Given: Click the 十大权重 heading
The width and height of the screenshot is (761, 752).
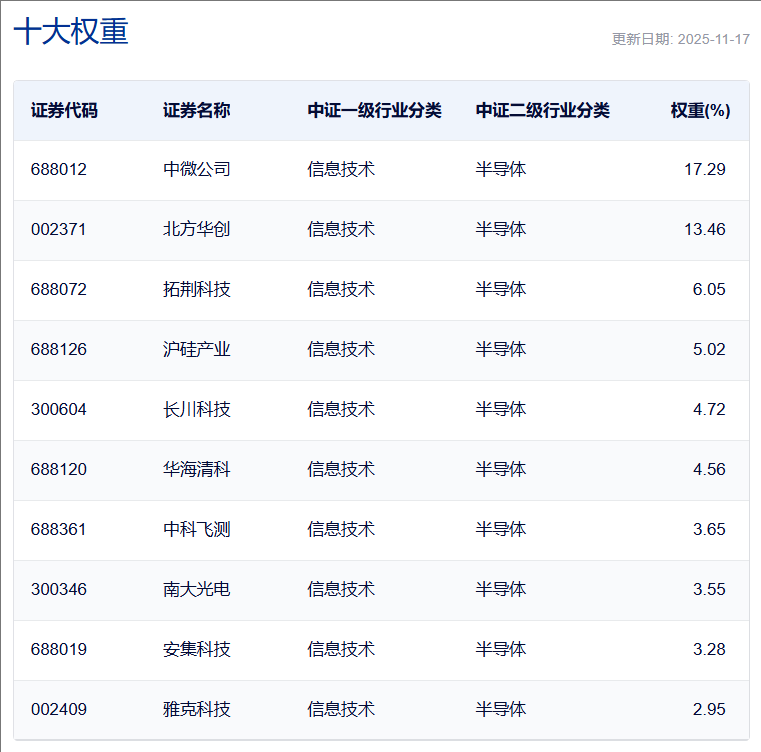Looking at the screenshot, I should 71,32.
